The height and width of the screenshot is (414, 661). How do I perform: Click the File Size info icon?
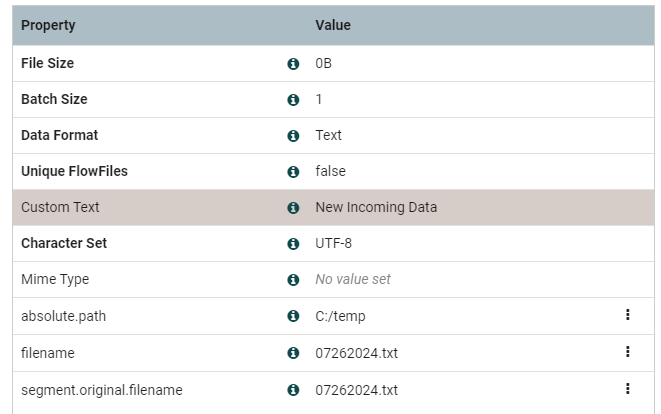click(x=293, y=64)
